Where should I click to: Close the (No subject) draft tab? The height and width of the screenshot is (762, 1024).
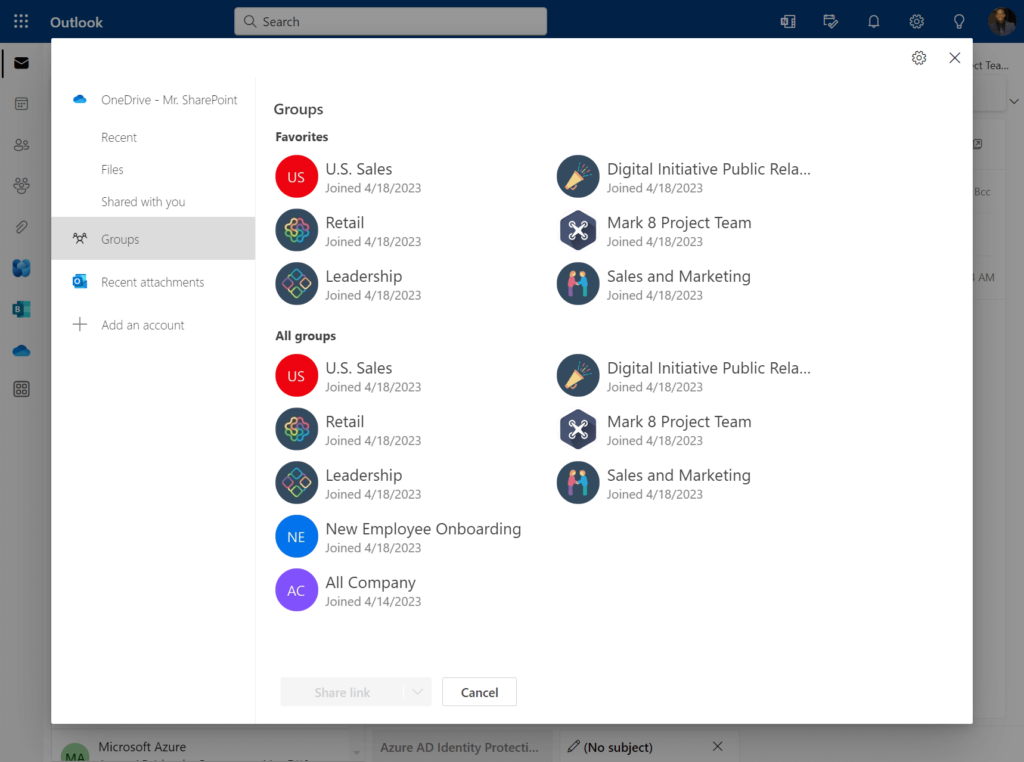point(717,746)
